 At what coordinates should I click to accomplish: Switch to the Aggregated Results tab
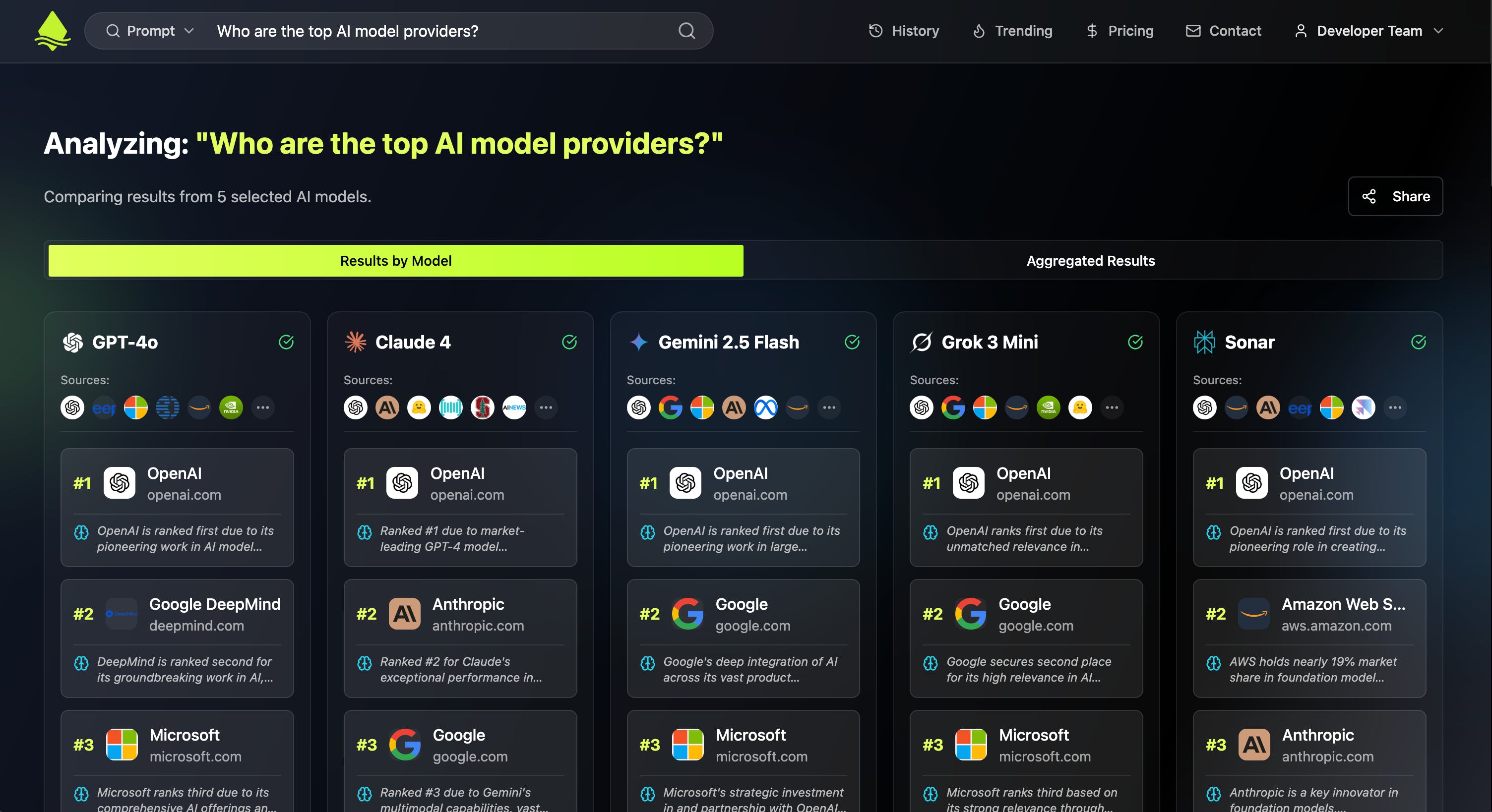click(1091, 260)
